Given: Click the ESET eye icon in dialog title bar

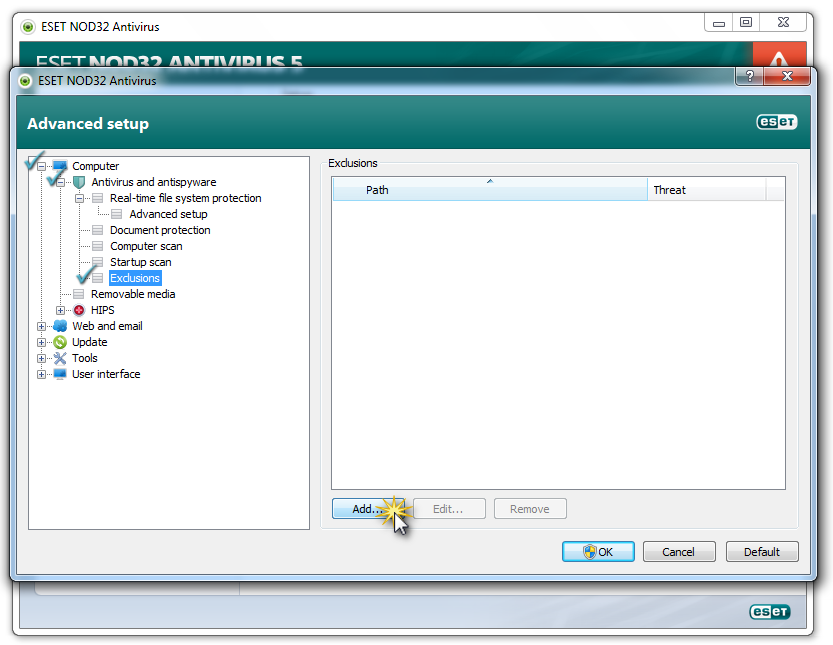Looking at the screenshot, I should 25,81.
